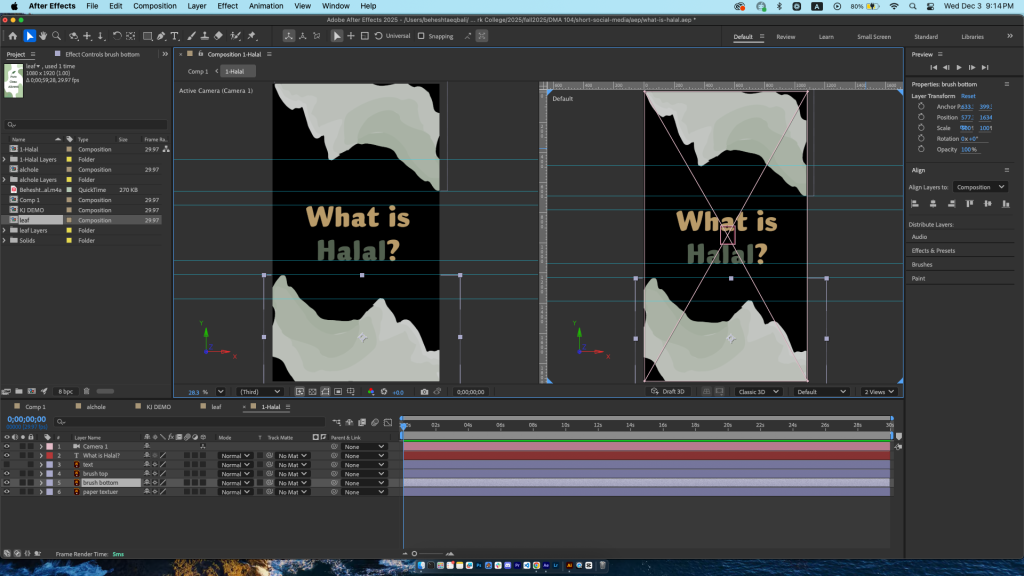Select the Hand tool
This screenshot has width=1024, height=576.
[45, 37]
